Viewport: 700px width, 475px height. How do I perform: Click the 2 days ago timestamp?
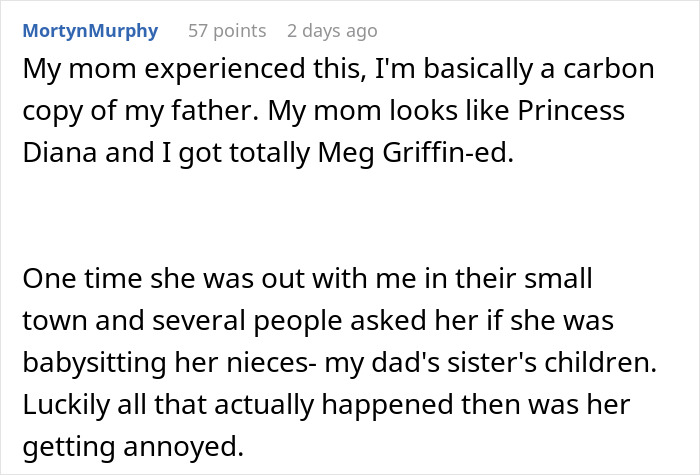[x=332, y=31]
